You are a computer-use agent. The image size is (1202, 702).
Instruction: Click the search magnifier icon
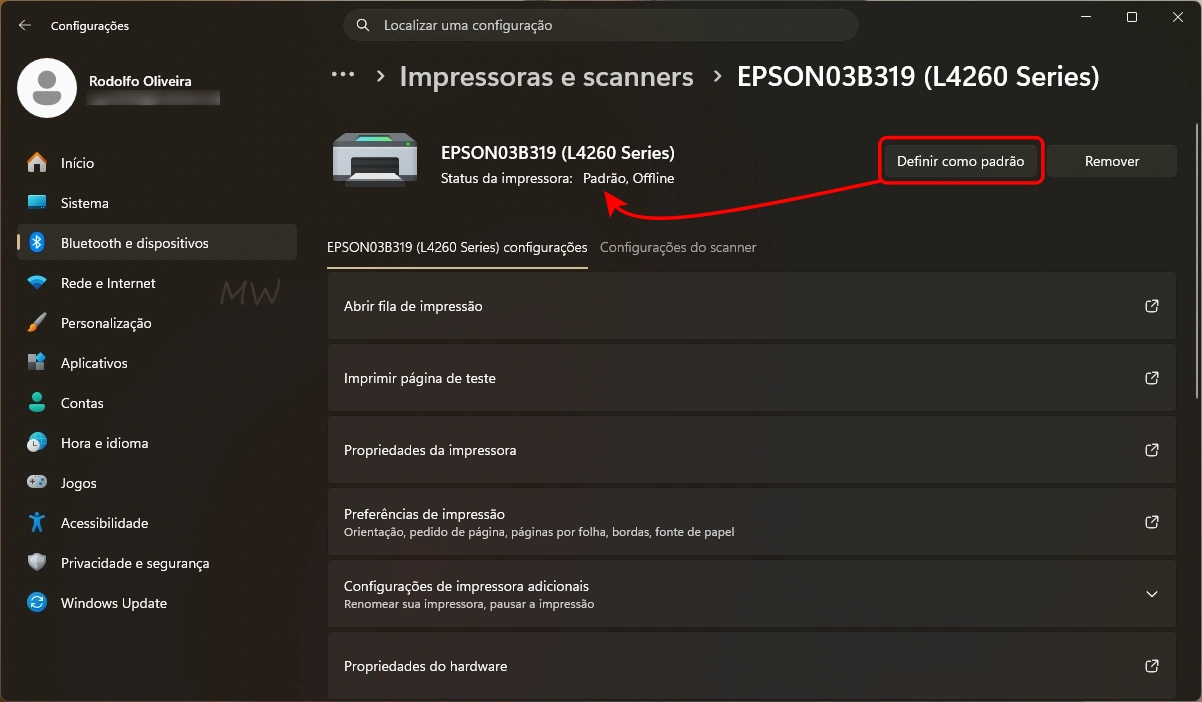click(364, 25)
